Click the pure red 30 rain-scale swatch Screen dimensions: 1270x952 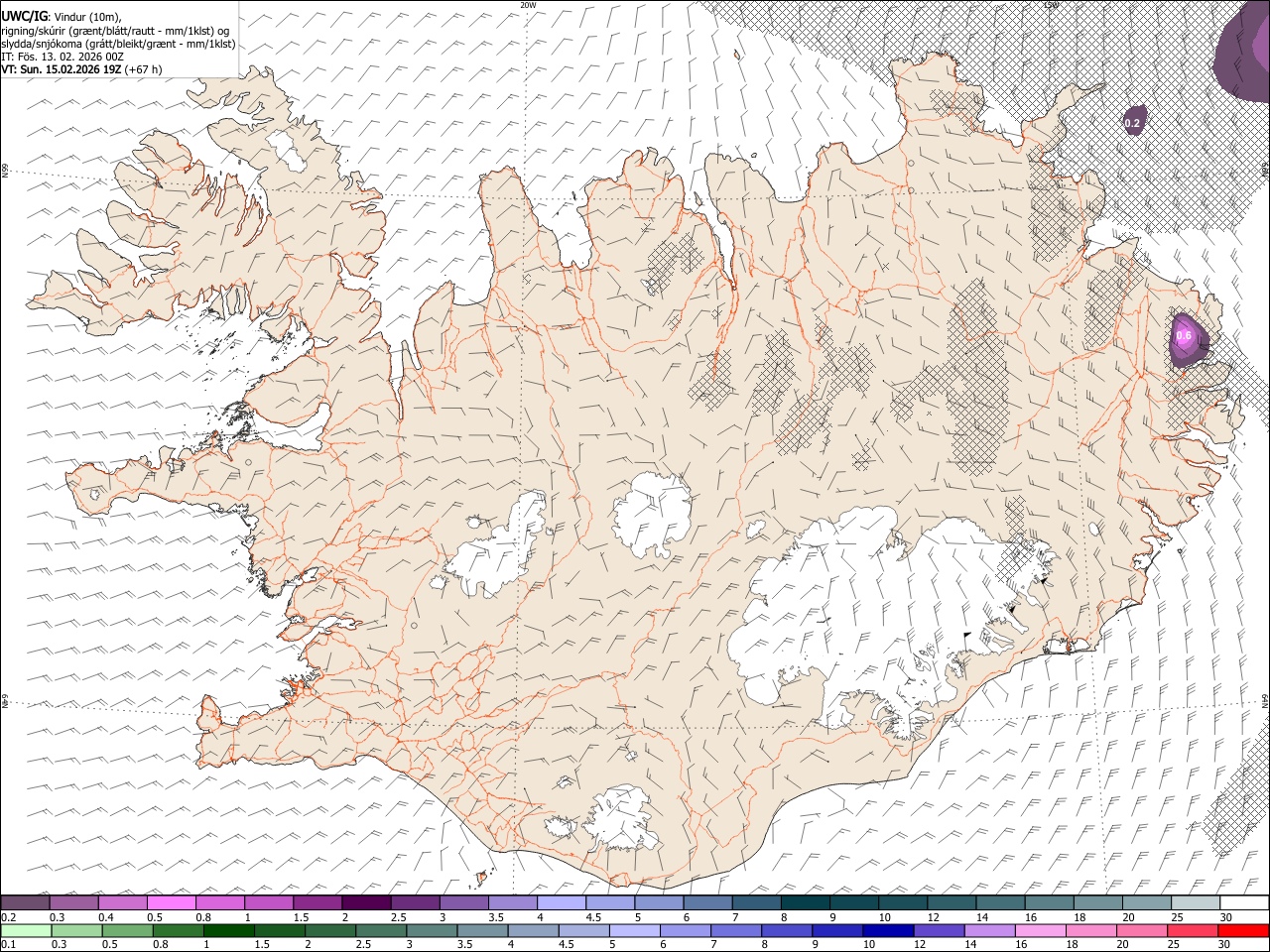(x=1244, y=931)
